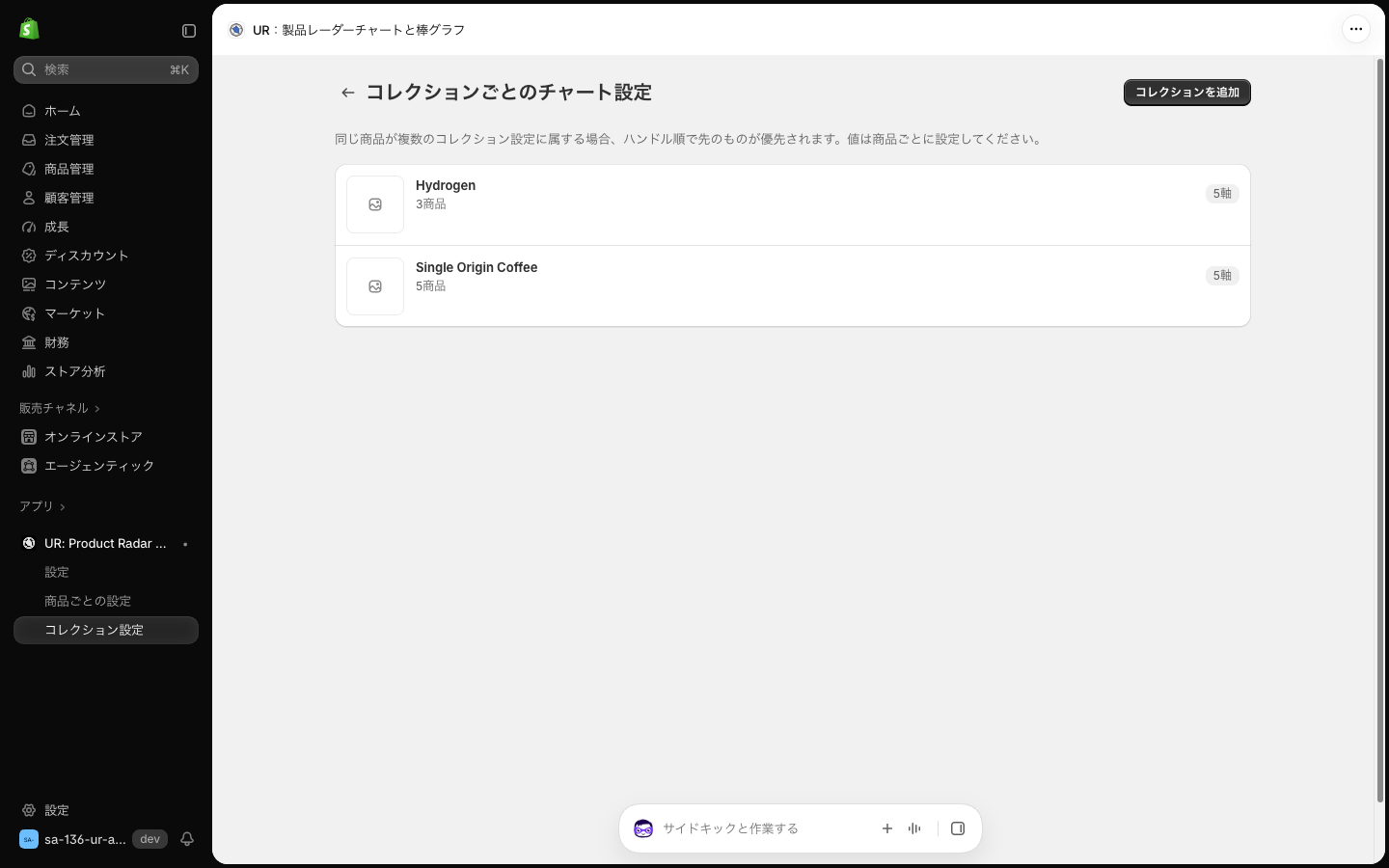Click the Sidekick avatar icon
This screenshot has width=1389, height=868.
click(x=643, y=828)
